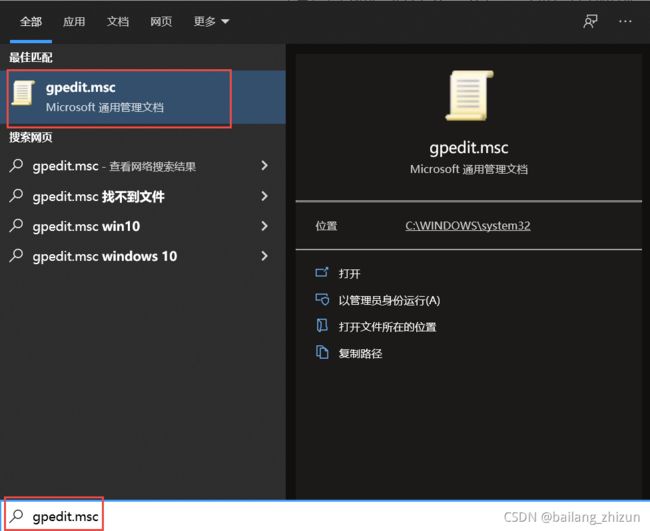Switch to the 全部 tab

click(31, 22)
